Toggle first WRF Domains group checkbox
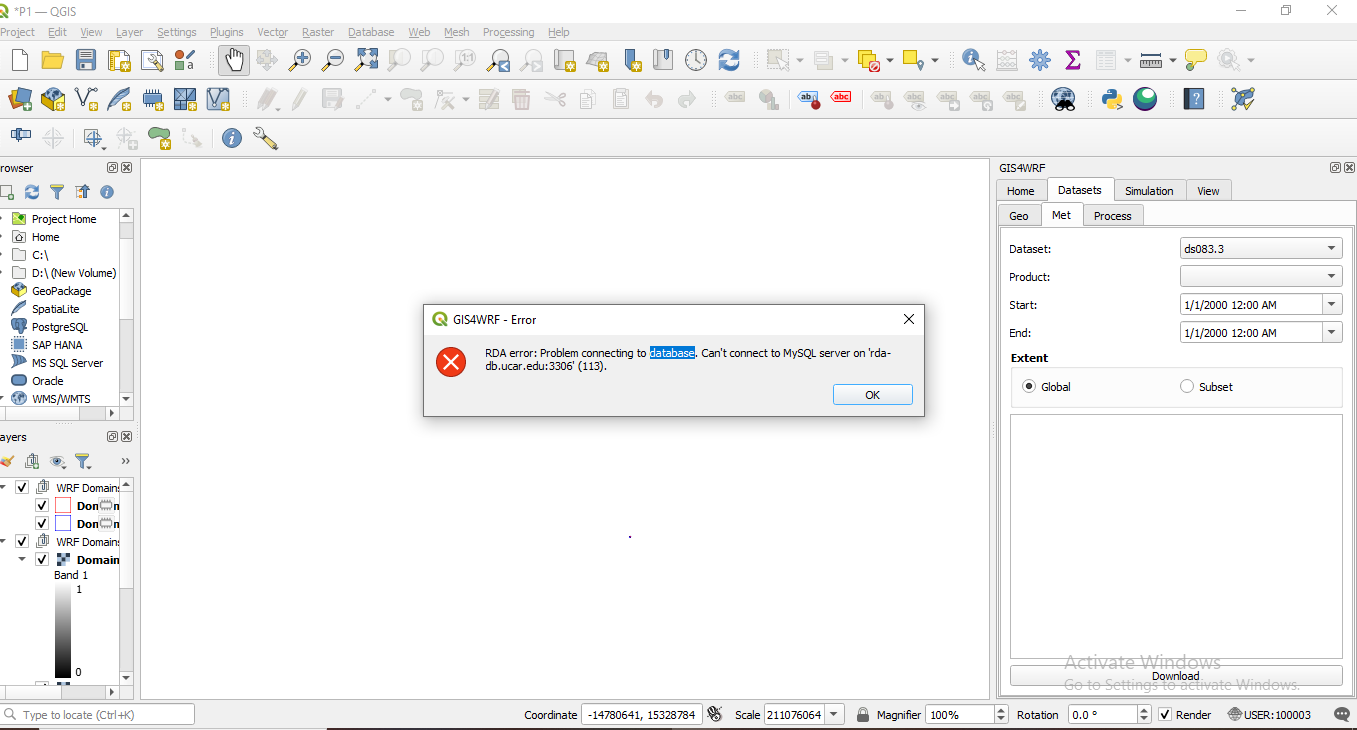The image size is (1357, 730). (22, 488)
